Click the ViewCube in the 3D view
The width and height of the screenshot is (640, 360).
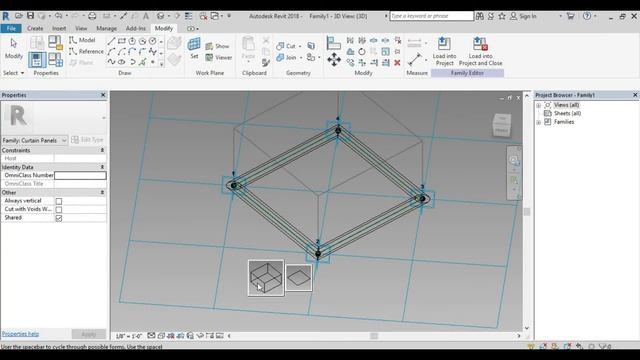point(502,124)
